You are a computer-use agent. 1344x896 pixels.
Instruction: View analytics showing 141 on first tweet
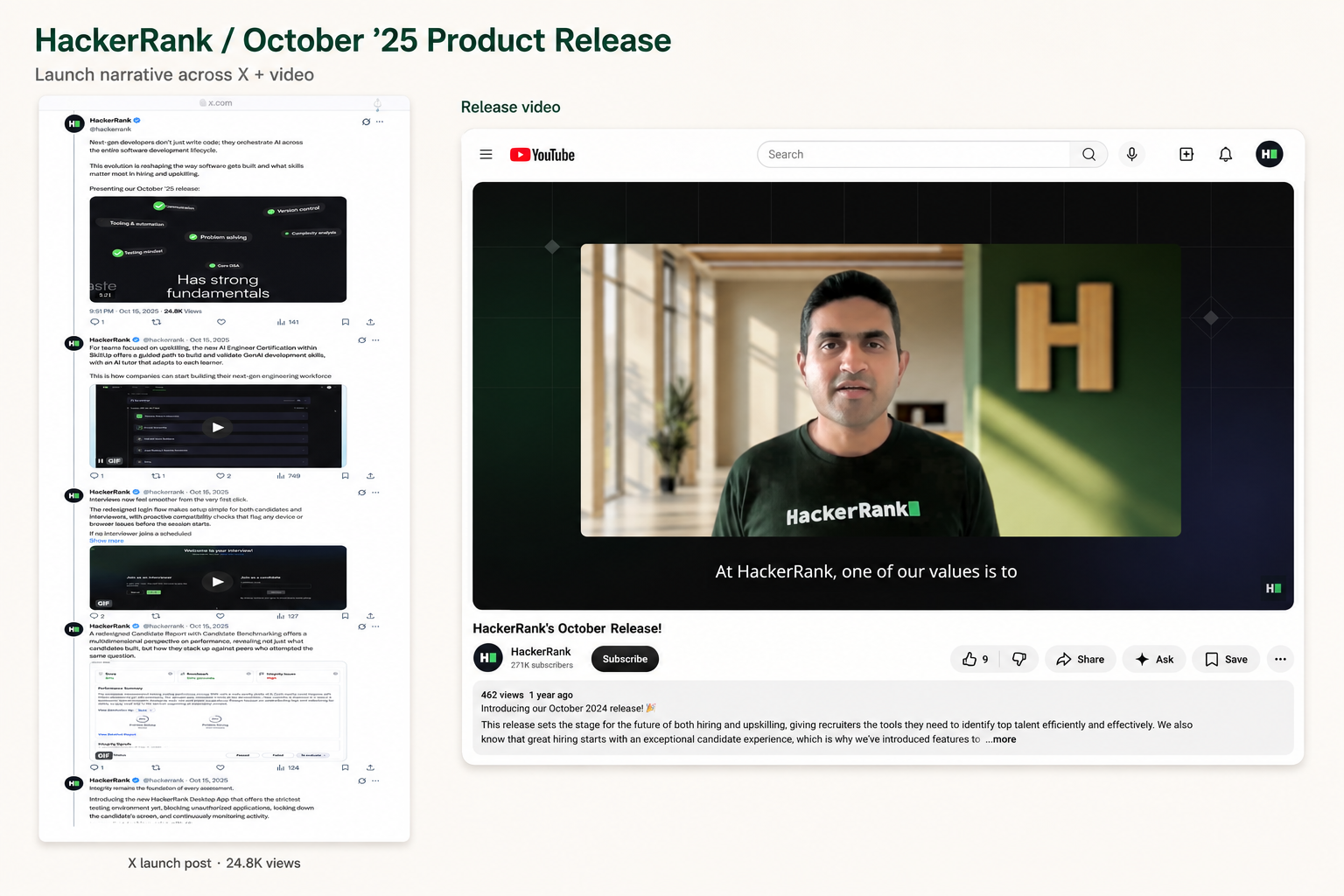[288, 322]
